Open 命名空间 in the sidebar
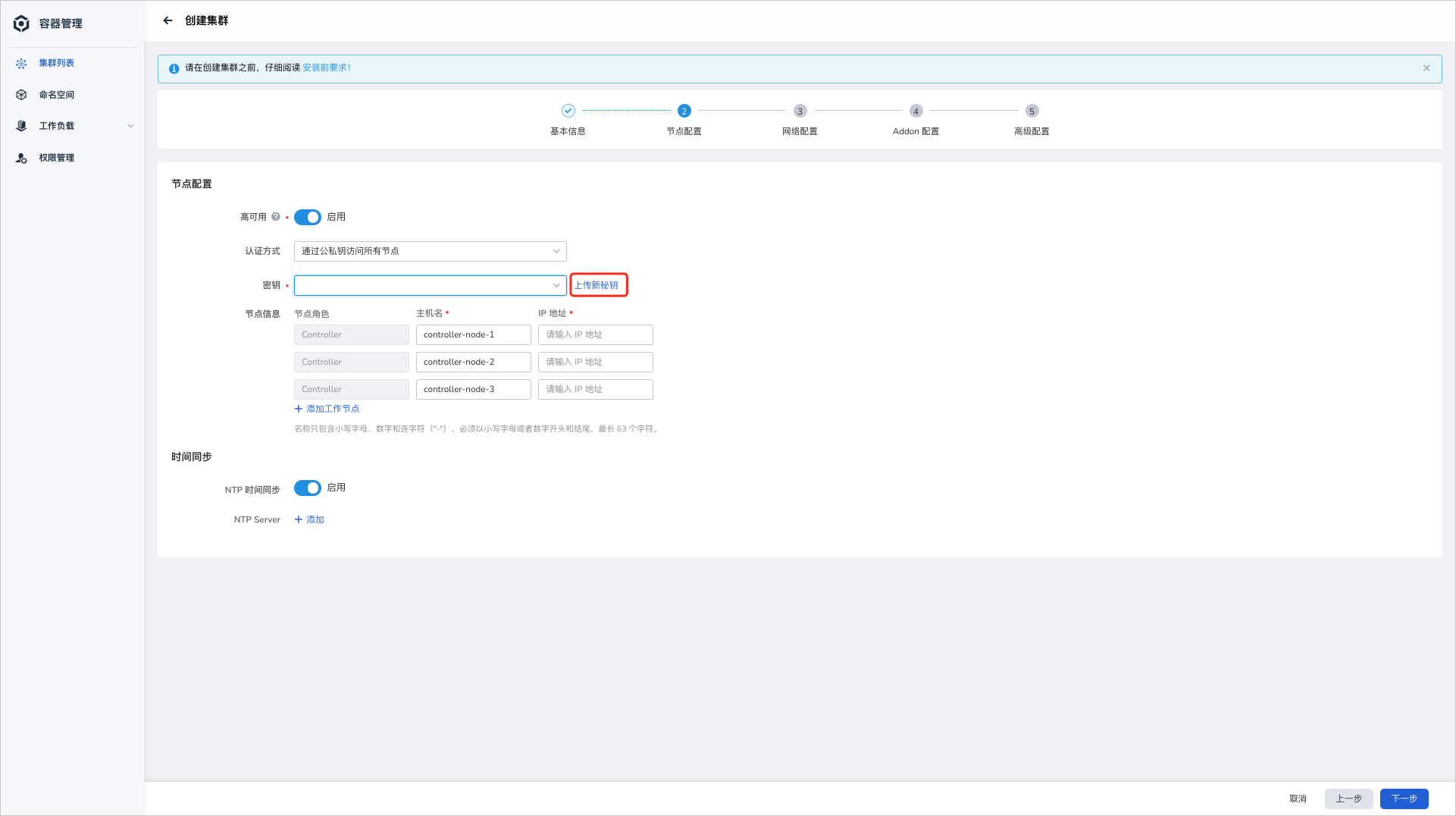The width and height of the screenshot is (1456, 816). point(57,95)
